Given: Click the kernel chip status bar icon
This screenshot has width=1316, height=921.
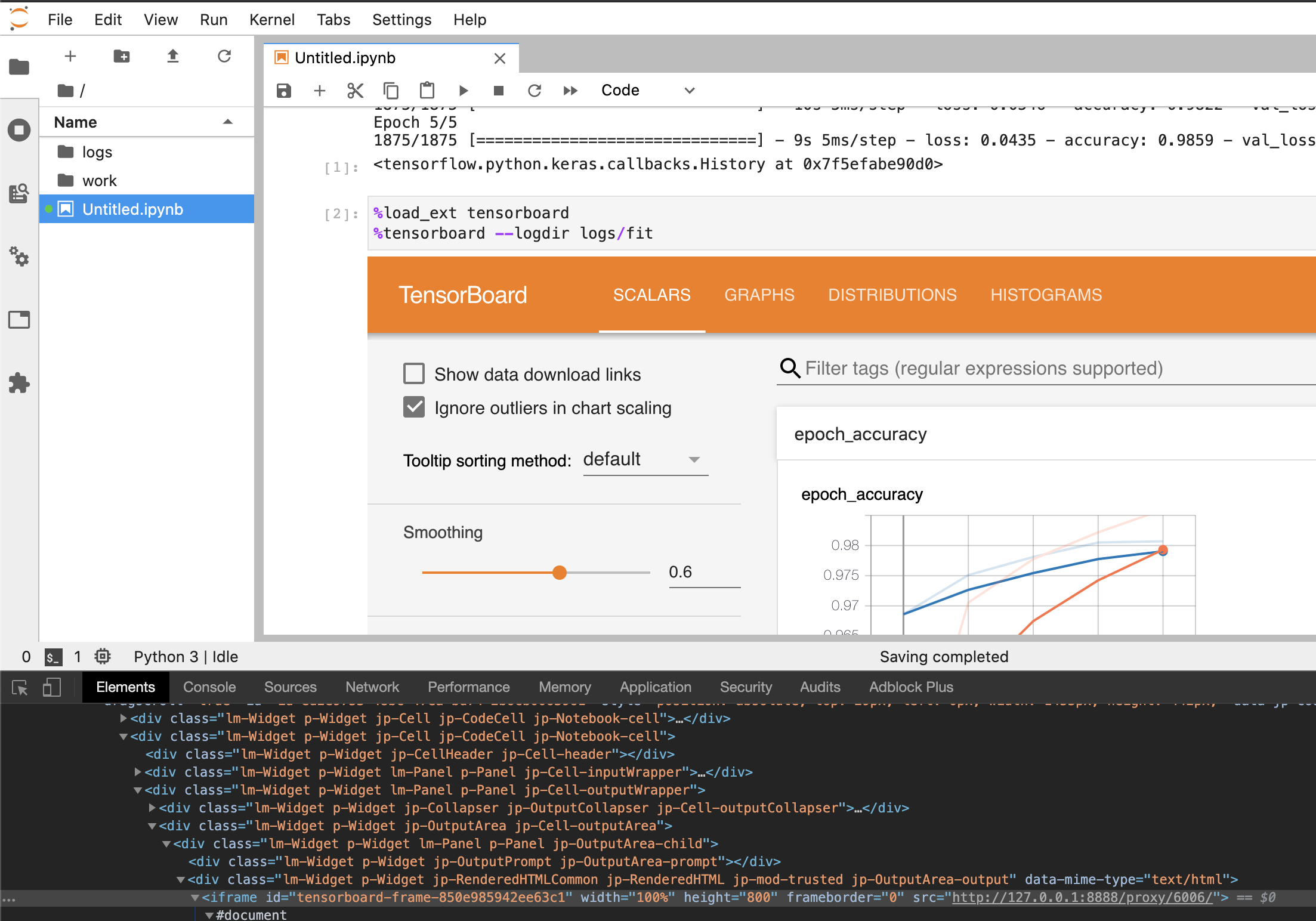Looking at the screenshot, I should click(x=103, y=657).
